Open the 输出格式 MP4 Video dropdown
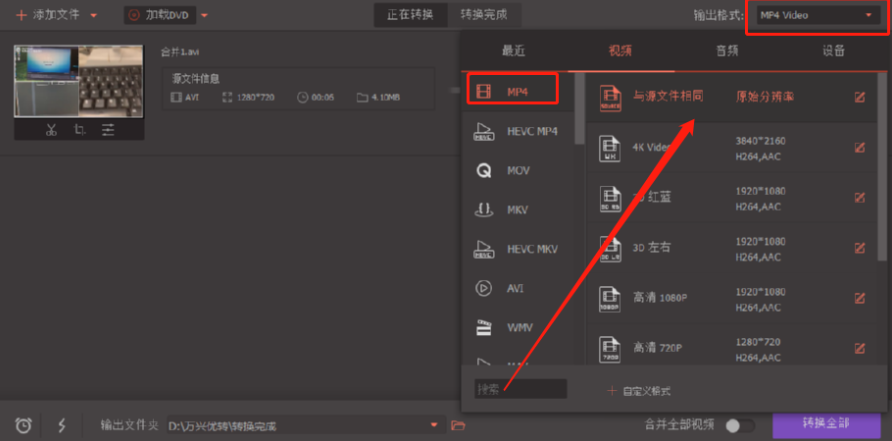The height and width of the screenshot is (441, 892). pos(816,15)
